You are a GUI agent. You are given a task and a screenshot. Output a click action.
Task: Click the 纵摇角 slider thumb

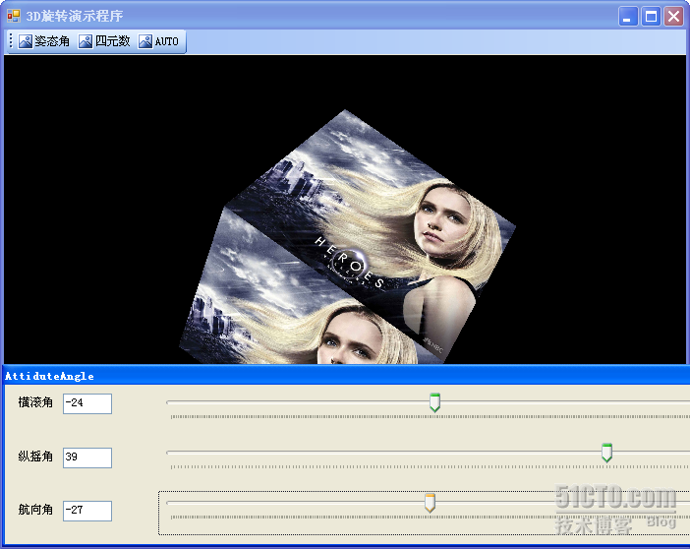tap(607, 453)
